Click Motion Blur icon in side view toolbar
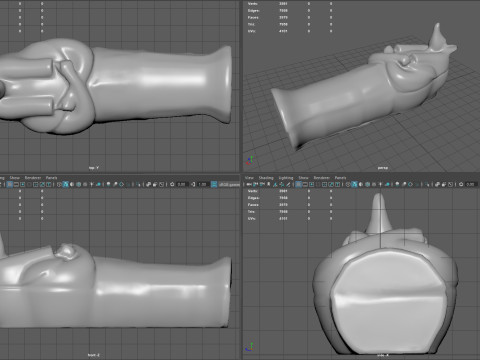The width and height of the screenshot is (480, 360). [404, 184]
